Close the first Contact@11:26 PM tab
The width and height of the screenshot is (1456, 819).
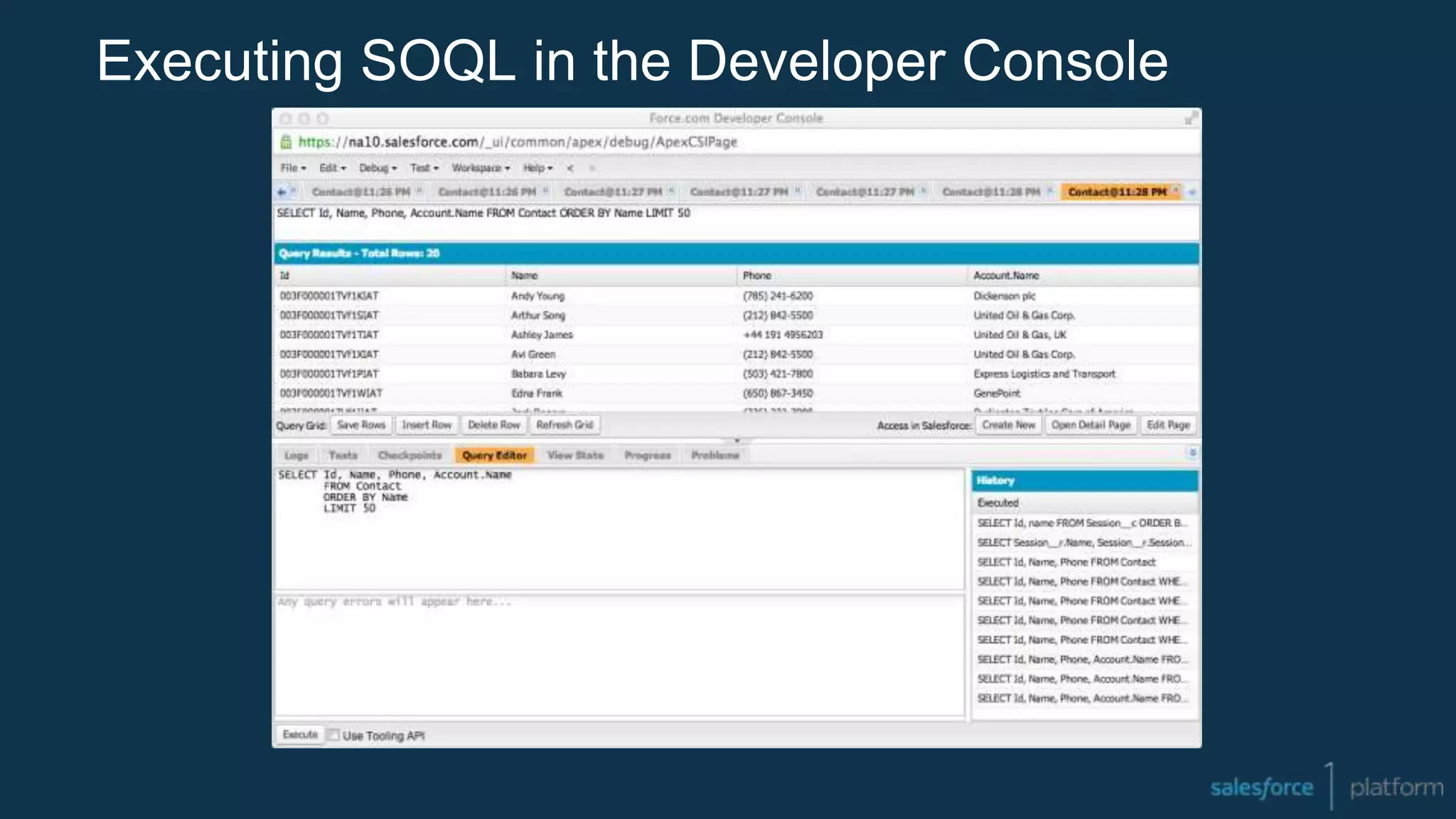click(x=419, y=191)
